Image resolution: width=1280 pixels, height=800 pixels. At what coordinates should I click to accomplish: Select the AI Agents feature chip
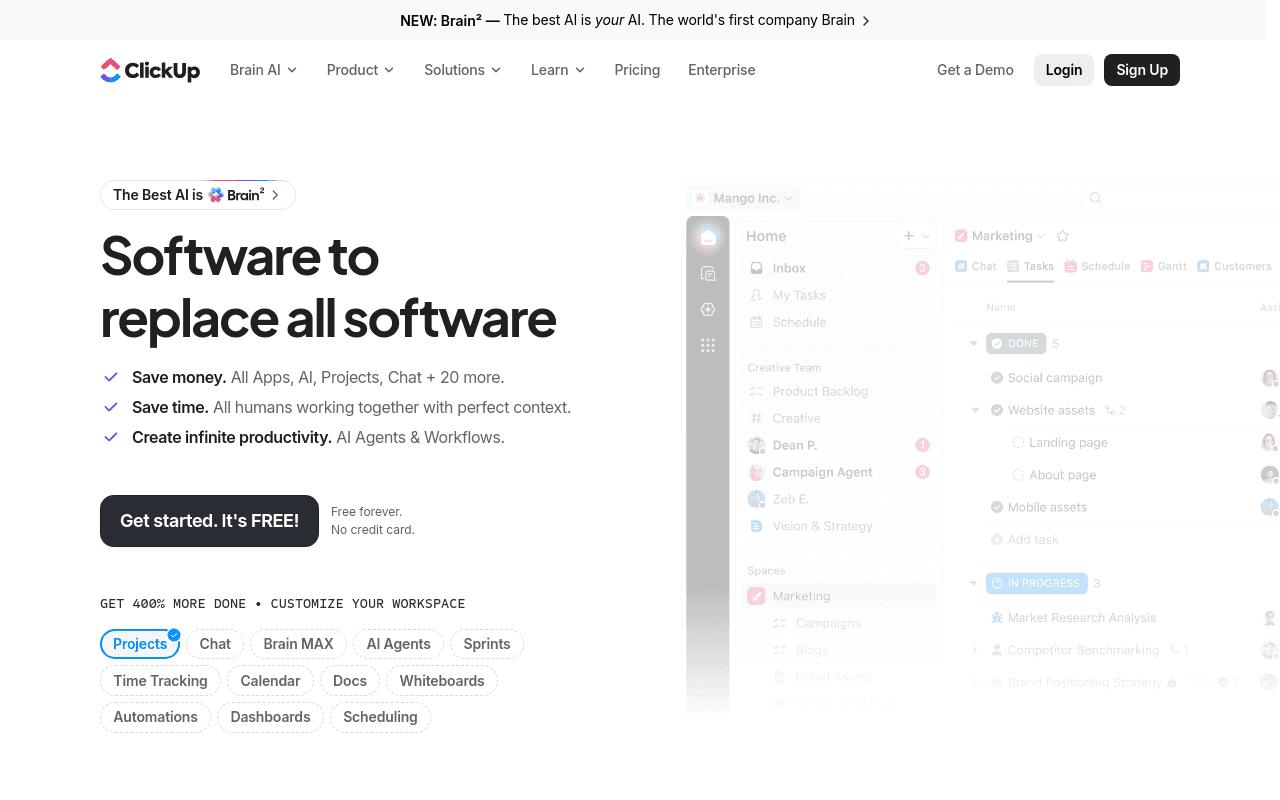(398, 644)
